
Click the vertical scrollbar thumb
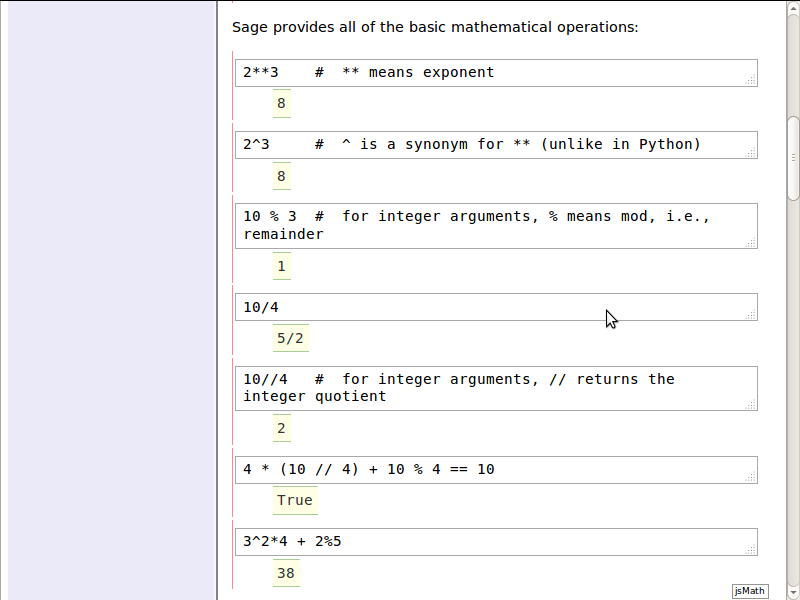pos(793,160)
